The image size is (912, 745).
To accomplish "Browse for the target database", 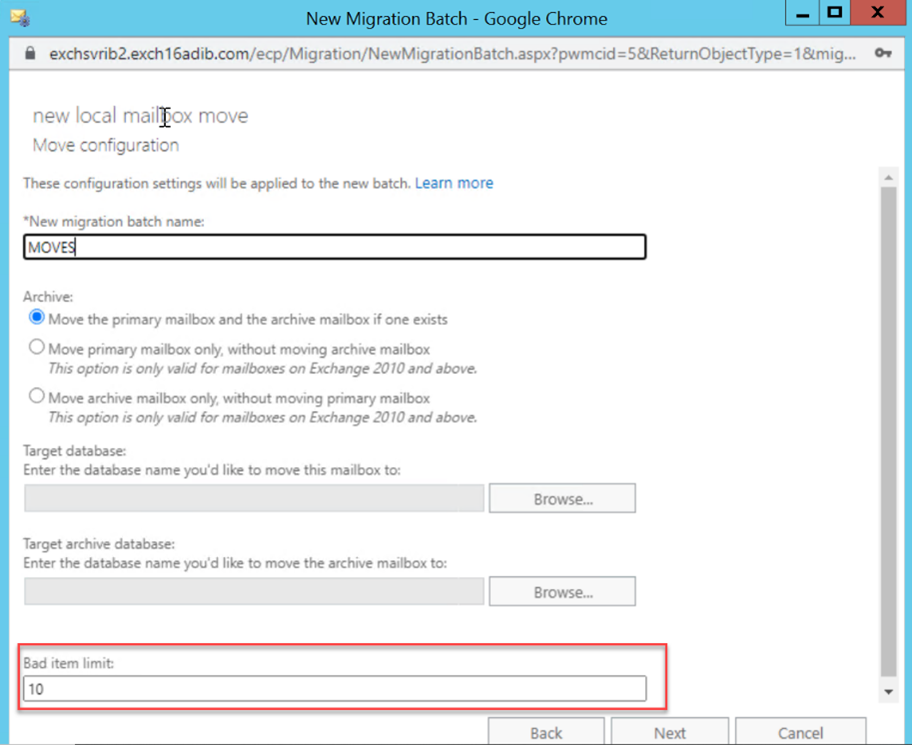I will 562,498.
